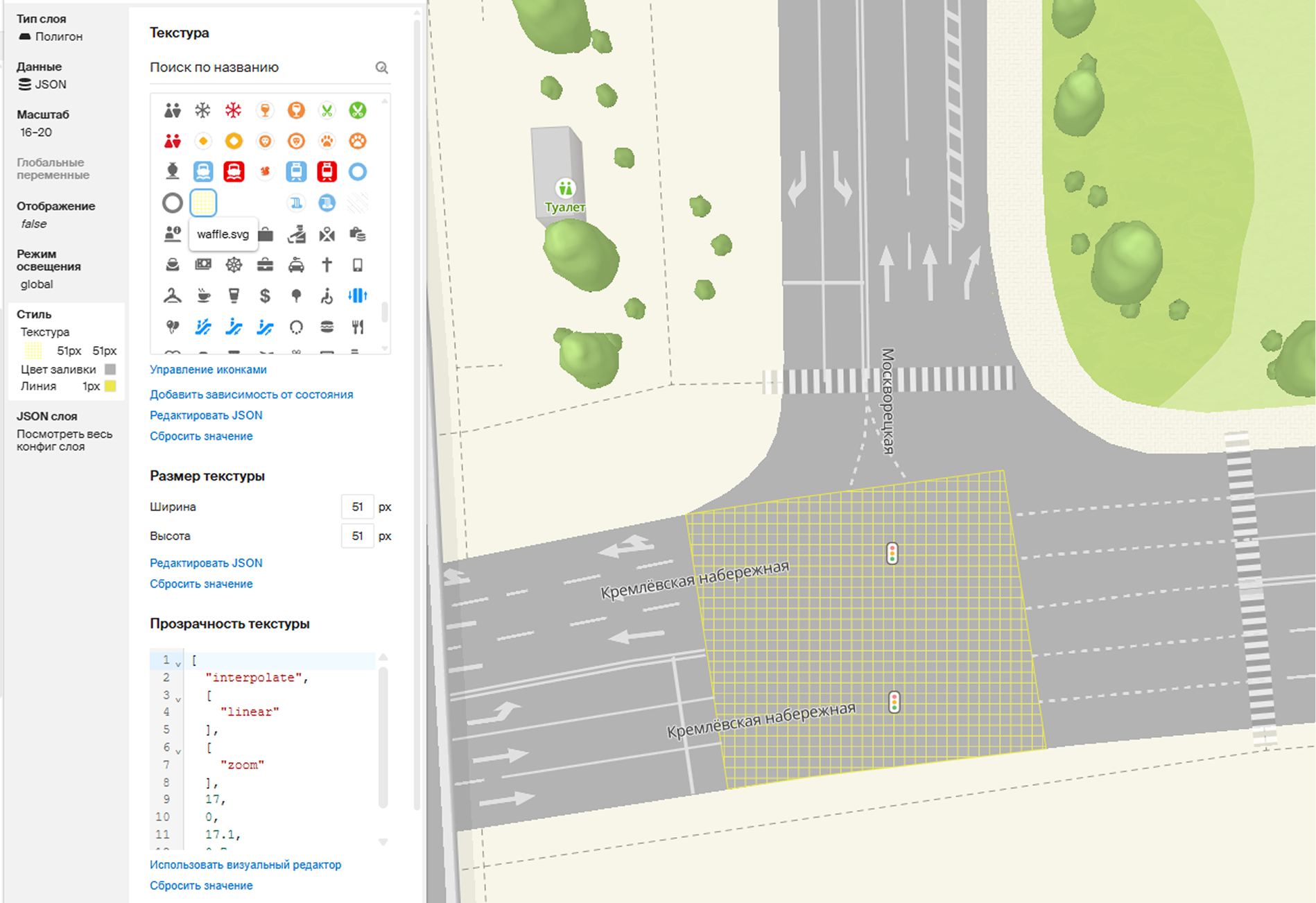1316x903 pixels.
Task: Select the wheelchair accessibility icon
Action: pos(327,296)
